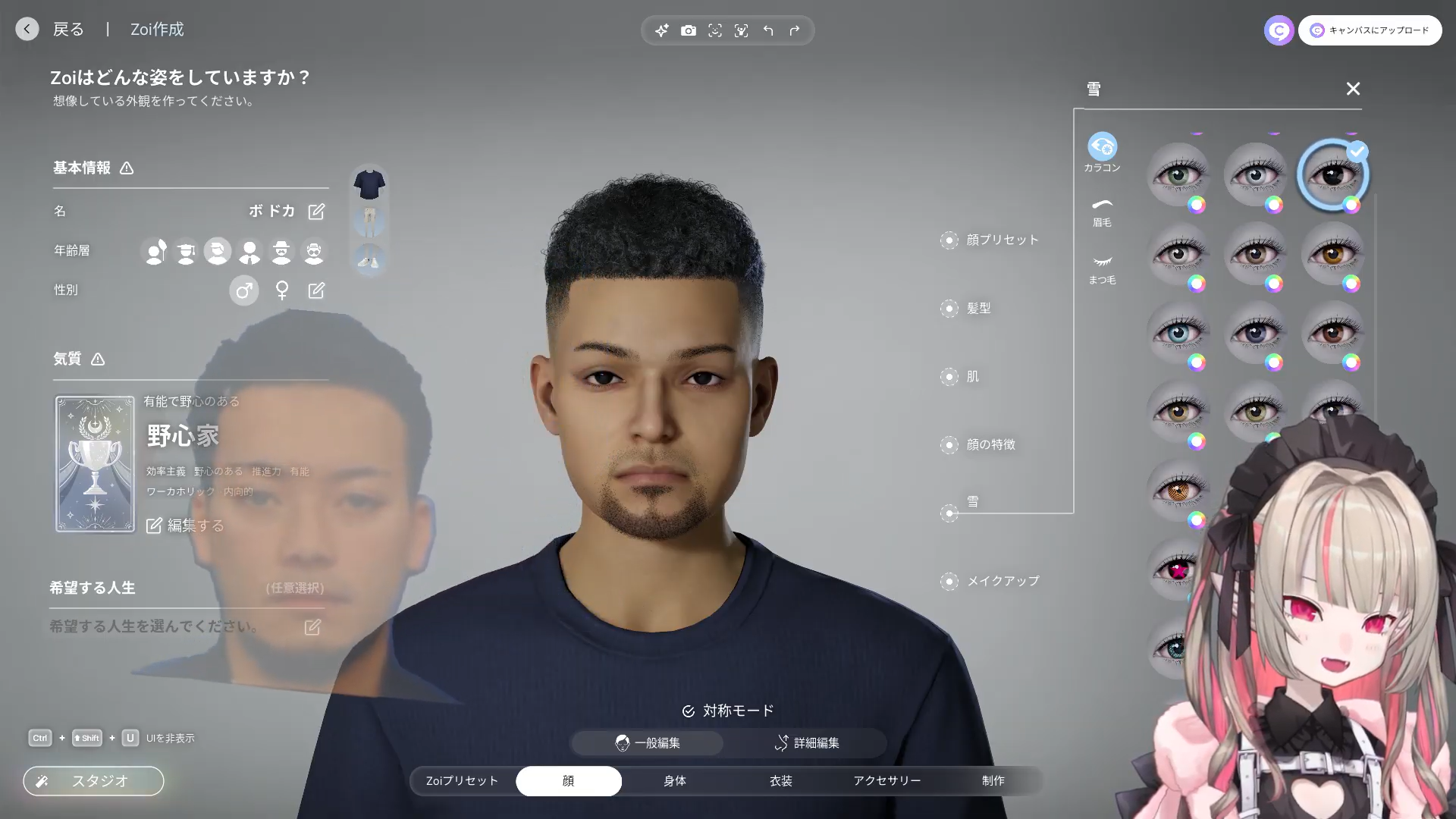Select male gender symbol

point(244,290)
